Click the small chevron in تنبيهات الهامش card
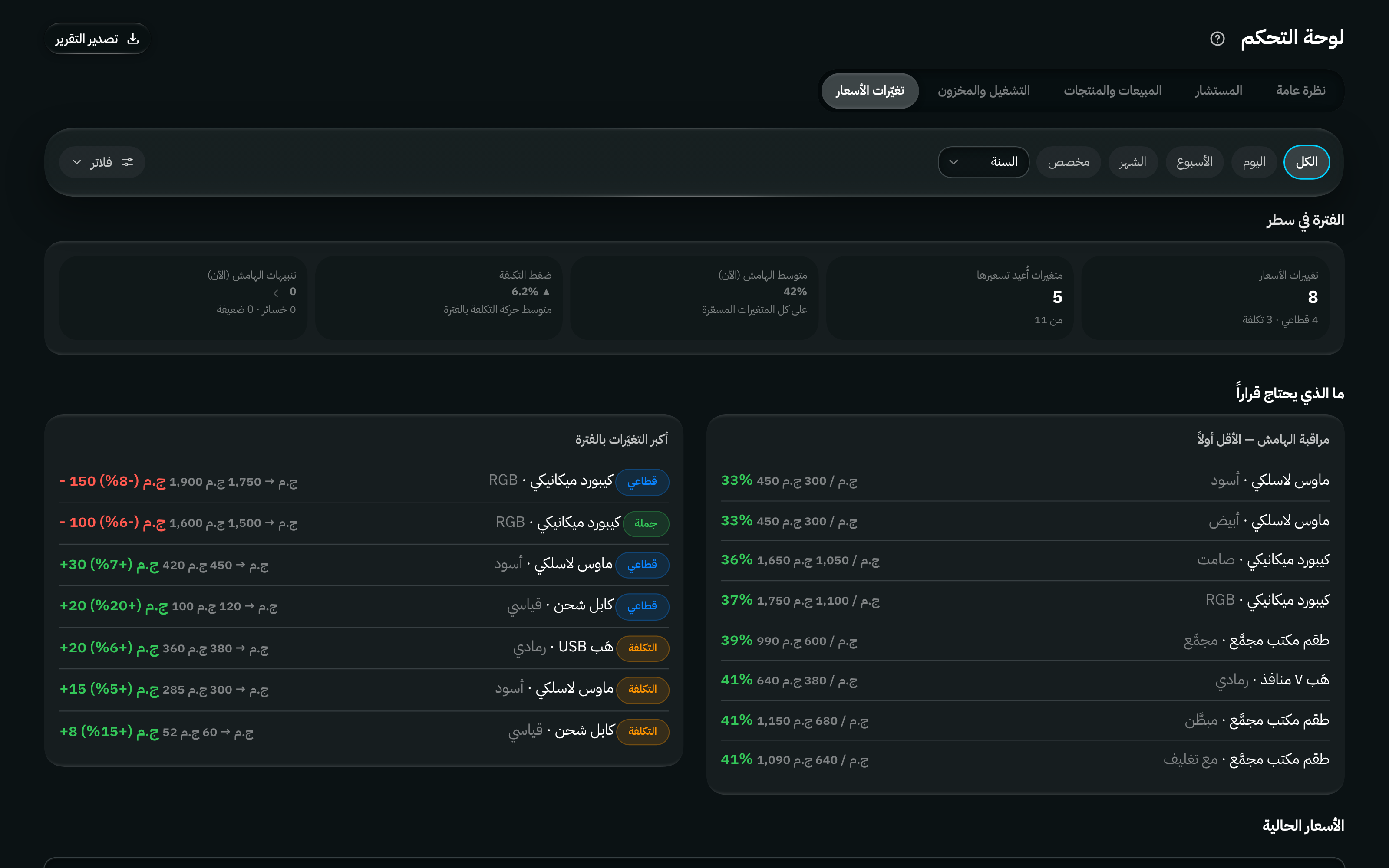 276,293
